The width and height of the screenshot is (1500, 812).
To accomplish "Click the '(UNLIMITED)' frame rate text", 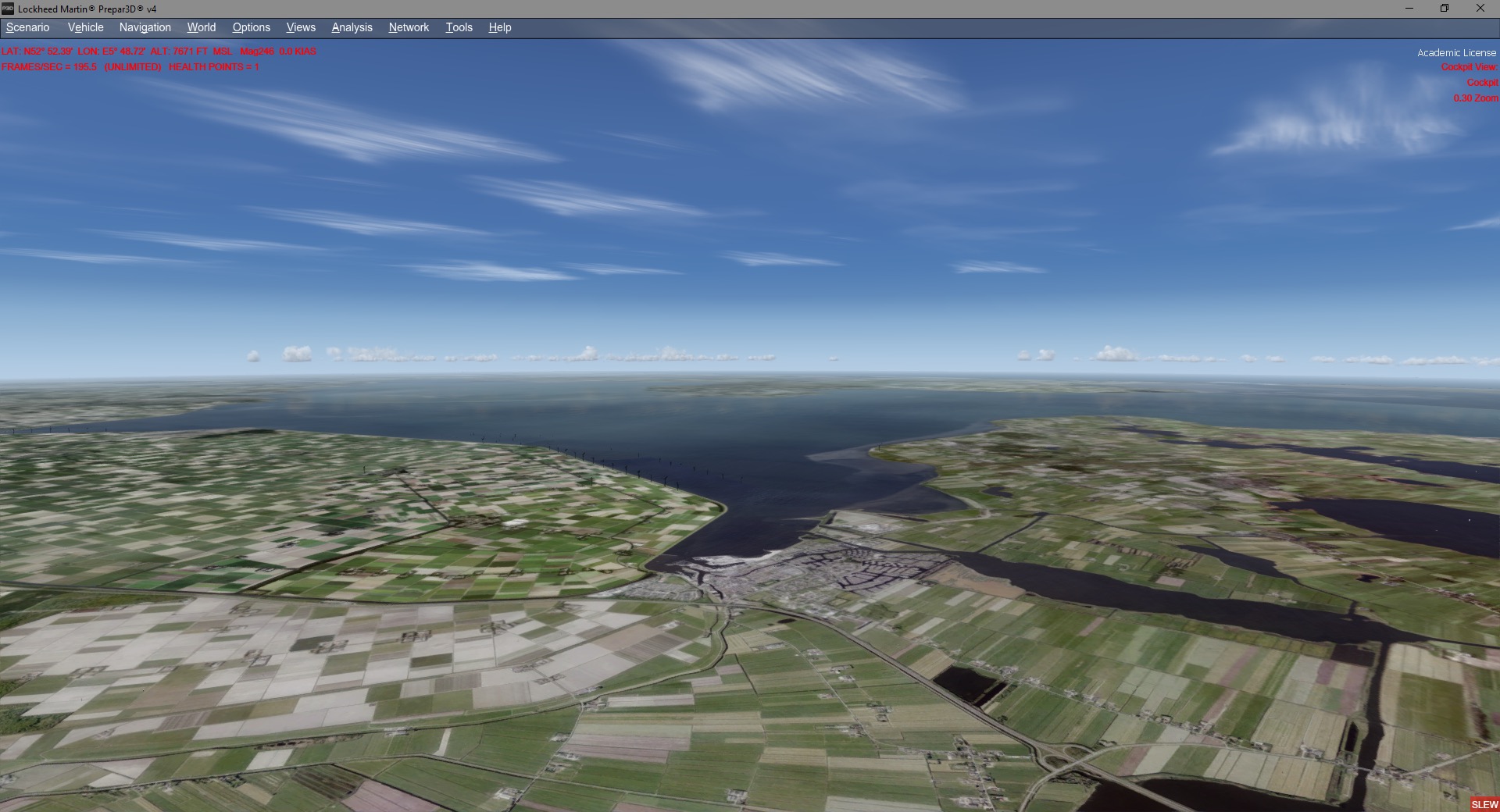I will click(x=133, y=67).
